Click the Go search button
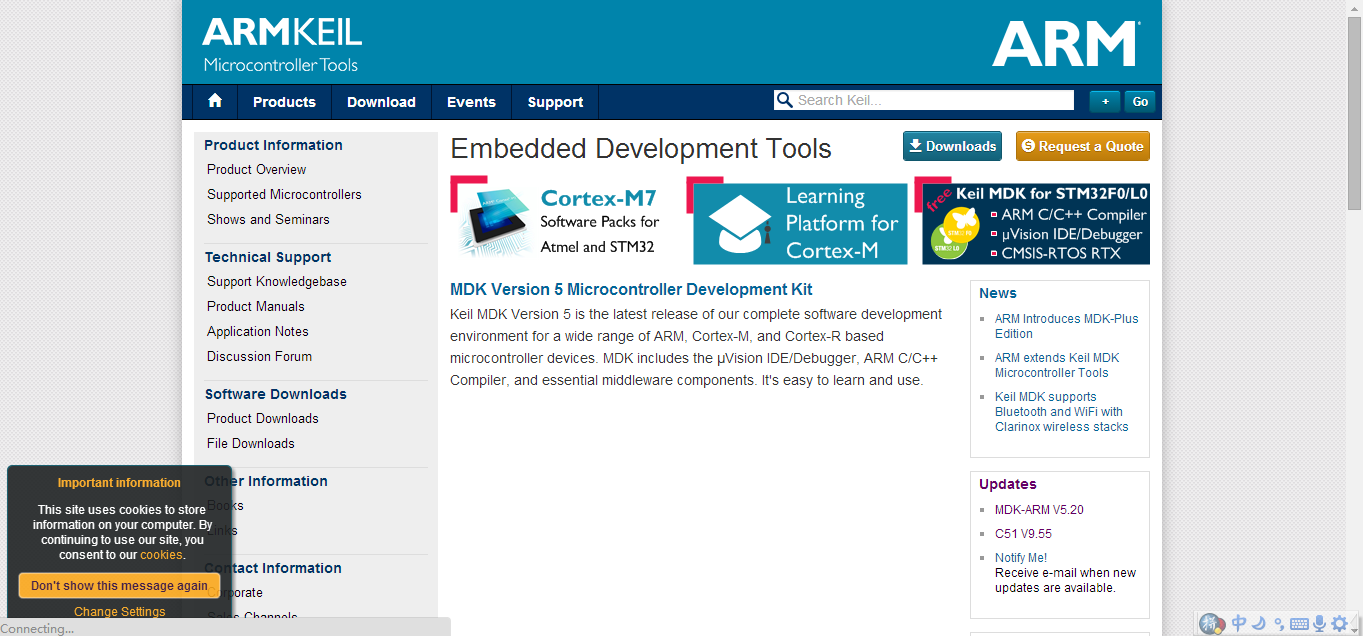This screenshot has width=1363, height=636. click(1140, 101)
